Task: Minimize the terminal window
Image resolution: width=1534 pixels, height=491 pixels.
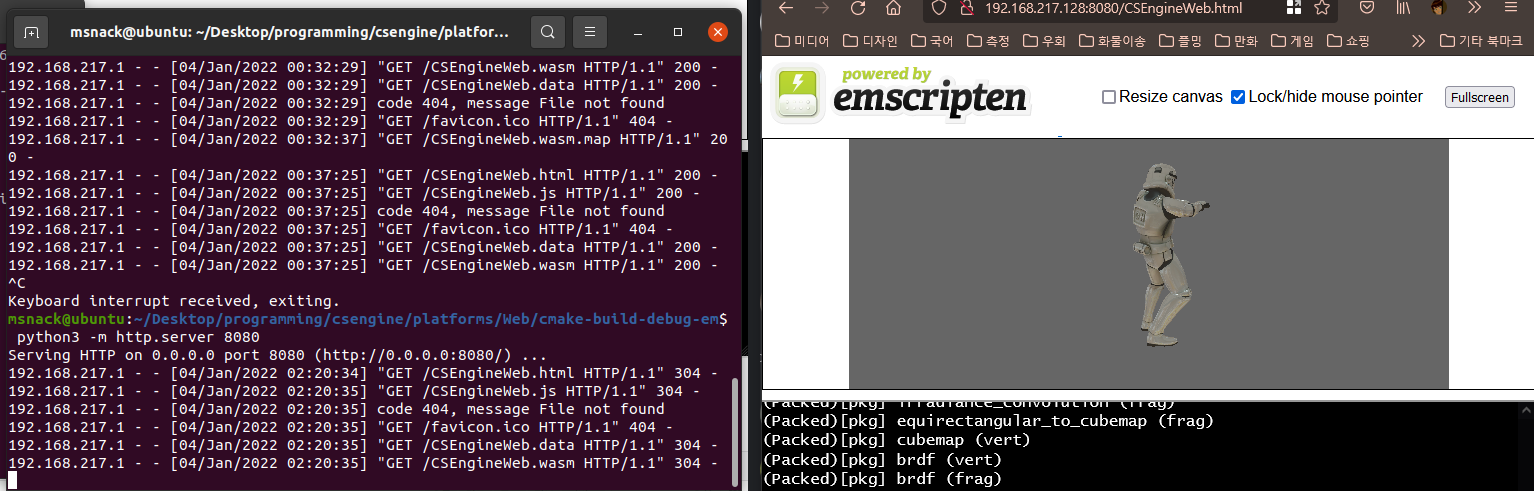Action: [640, 32]
